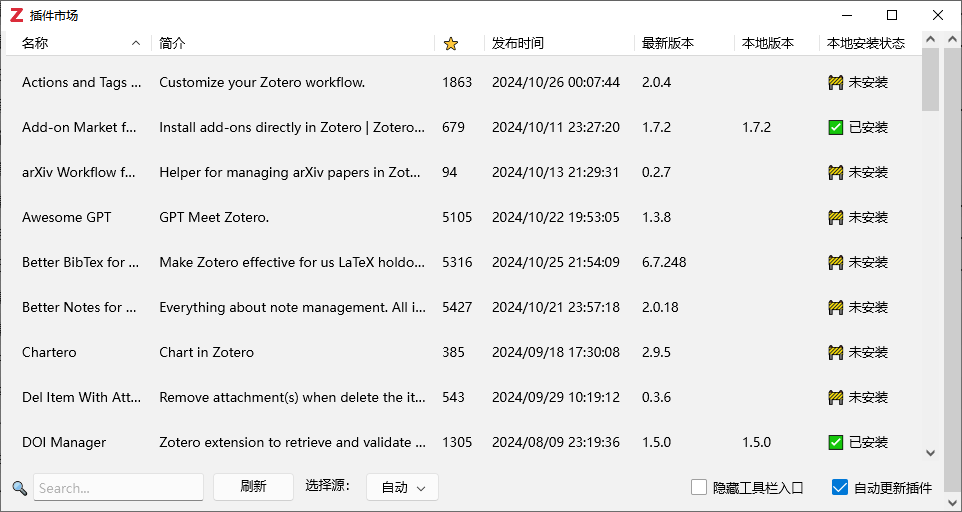
Task: Select the Add-on Market plugin name
Action: point(79,128)
